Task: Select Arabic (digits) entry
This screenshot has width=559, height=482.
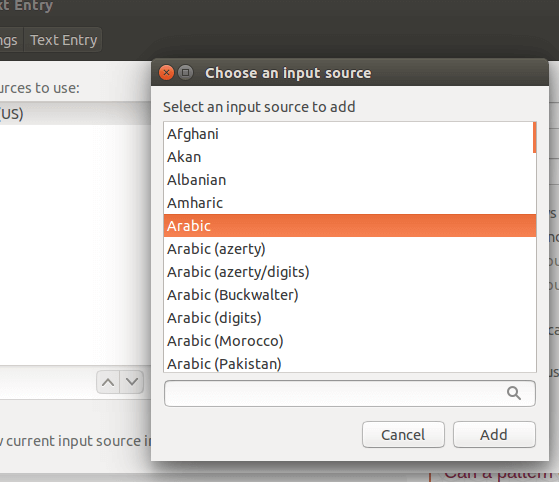Action: point(350,318)
